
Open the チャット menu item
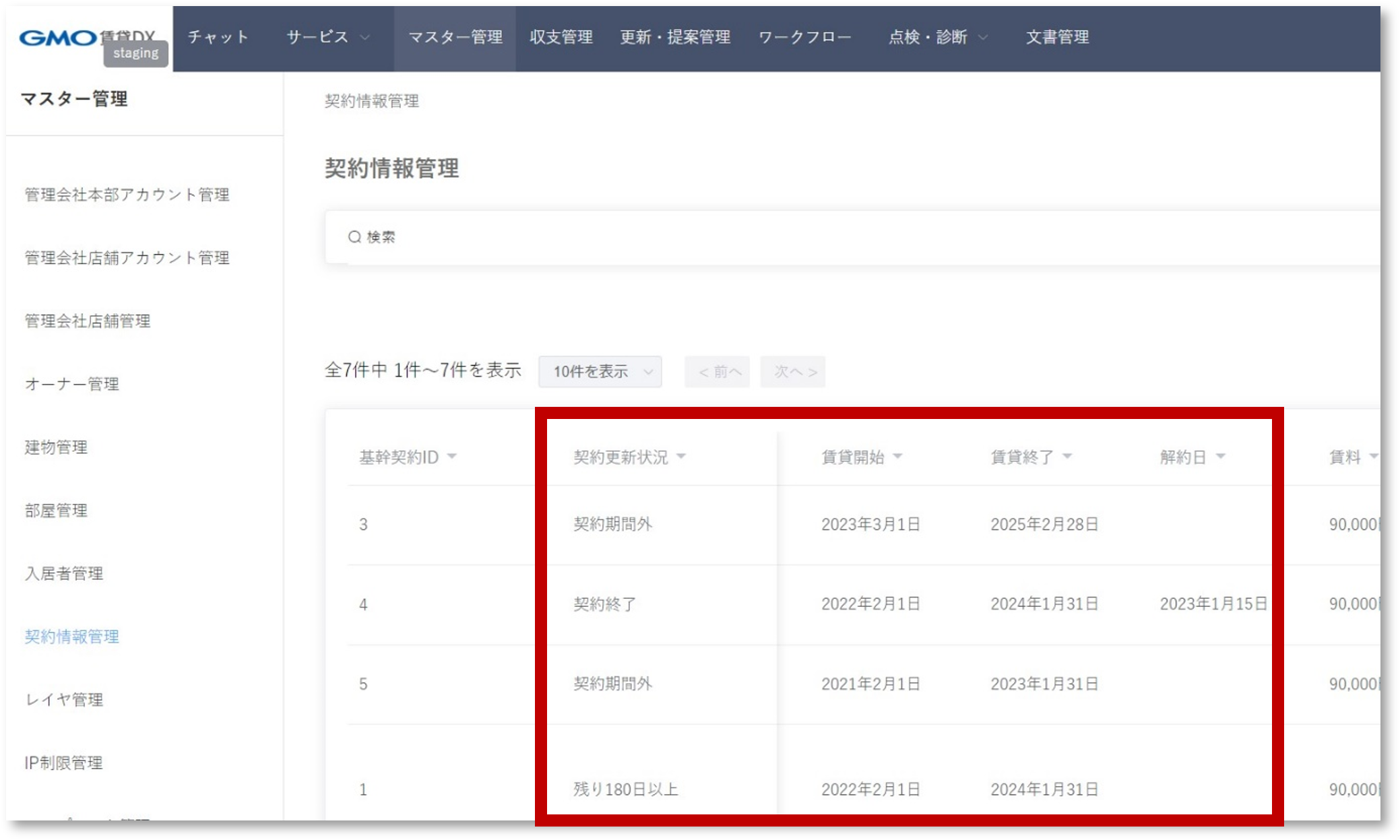tap(218, 38)
